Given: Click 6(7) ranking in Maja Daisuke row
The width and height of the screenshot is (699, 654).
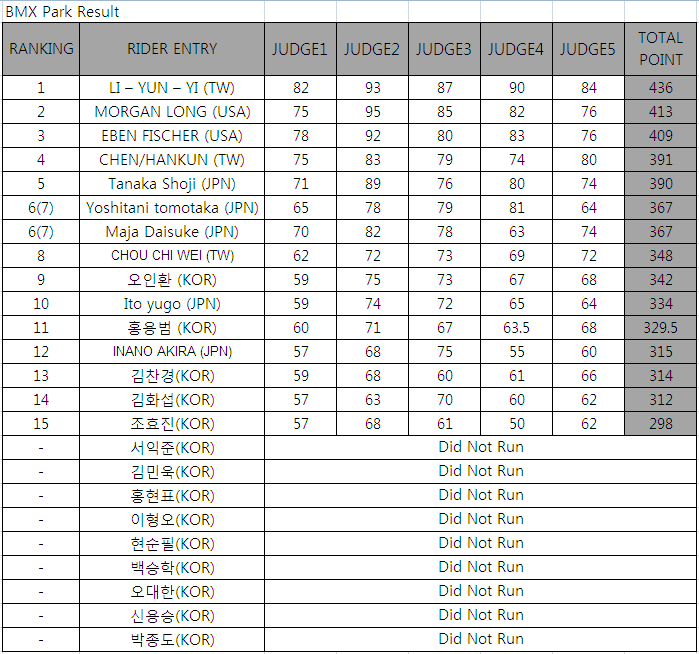Looking at the screenshot, I should 41,232.
